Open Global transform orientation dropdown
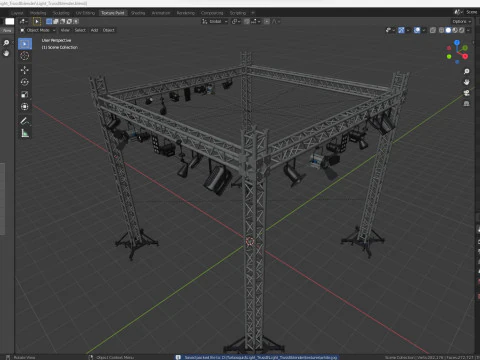The height and width of the screenshot is (360, 480). 215,21
